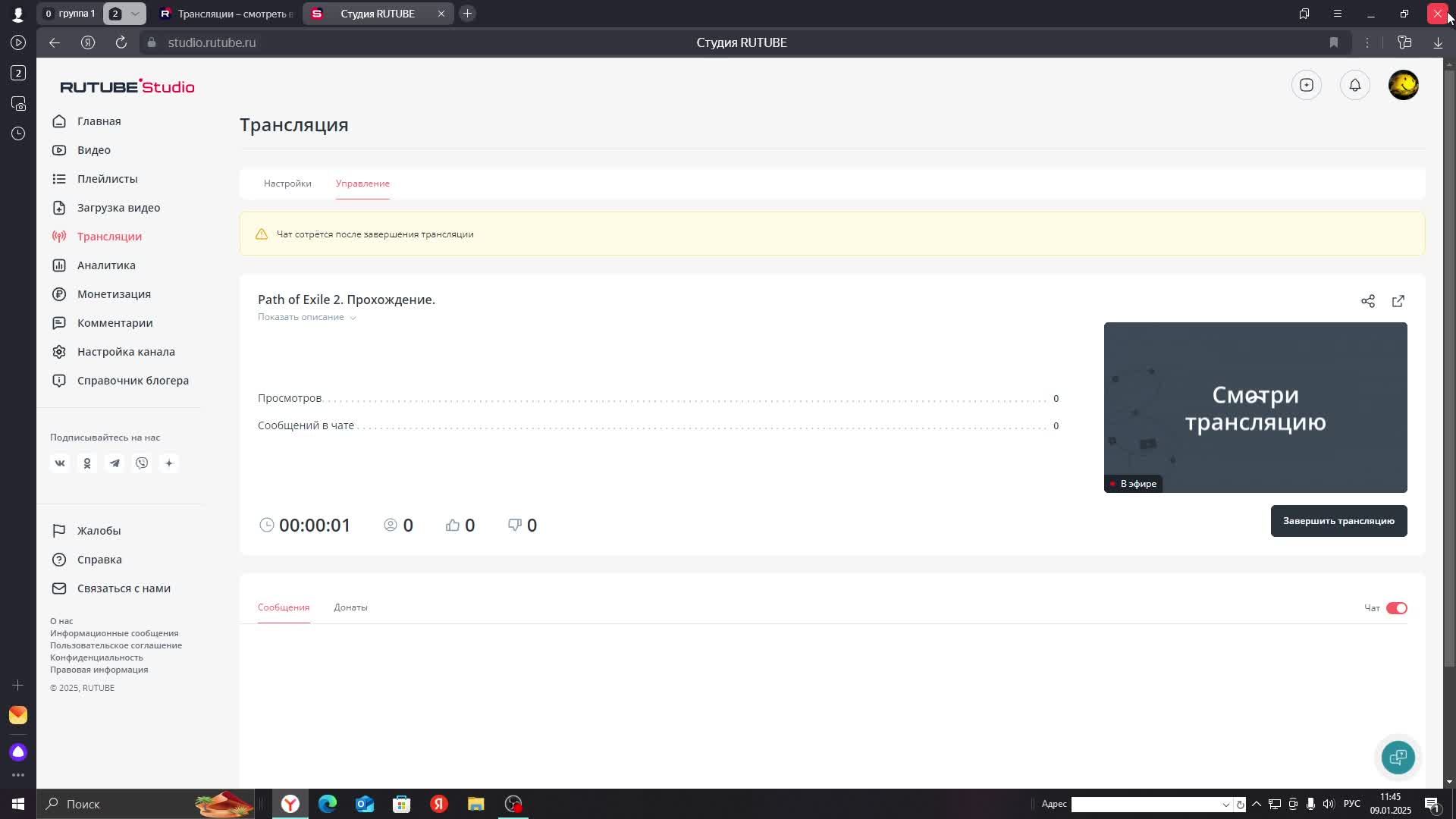1456x819 pixels.
Task: Click the browser back arrow
Action: pos(55,42)
